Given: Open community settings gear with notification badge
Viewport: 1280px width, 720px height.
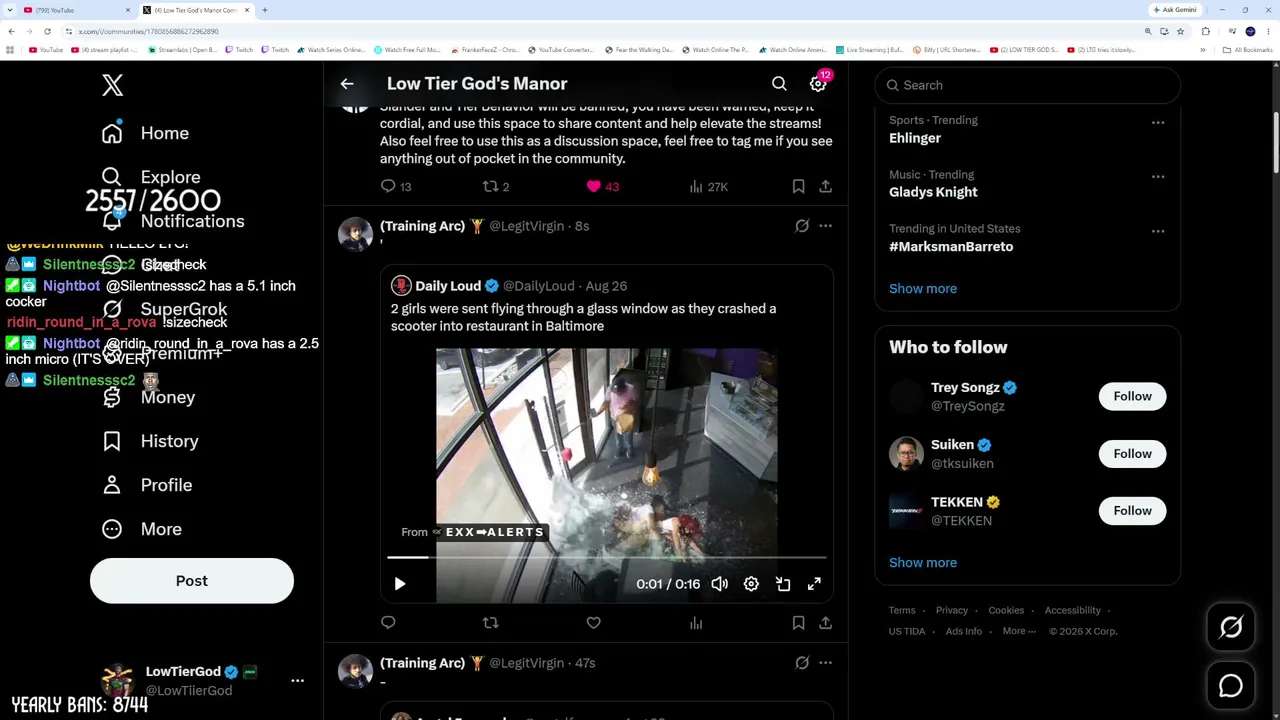Looking at the screenshot, I should [x=818, y=84].
